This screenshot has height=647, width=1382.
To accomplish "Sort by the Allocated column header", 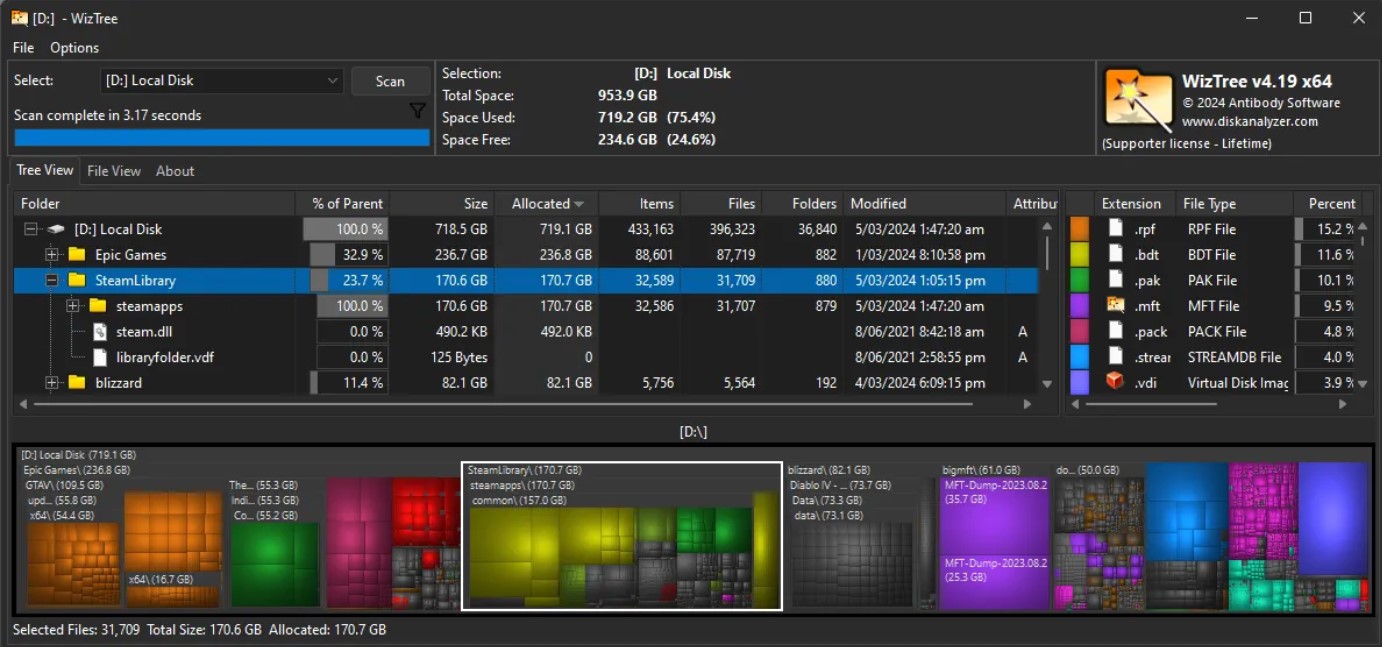I will [547, 203].
